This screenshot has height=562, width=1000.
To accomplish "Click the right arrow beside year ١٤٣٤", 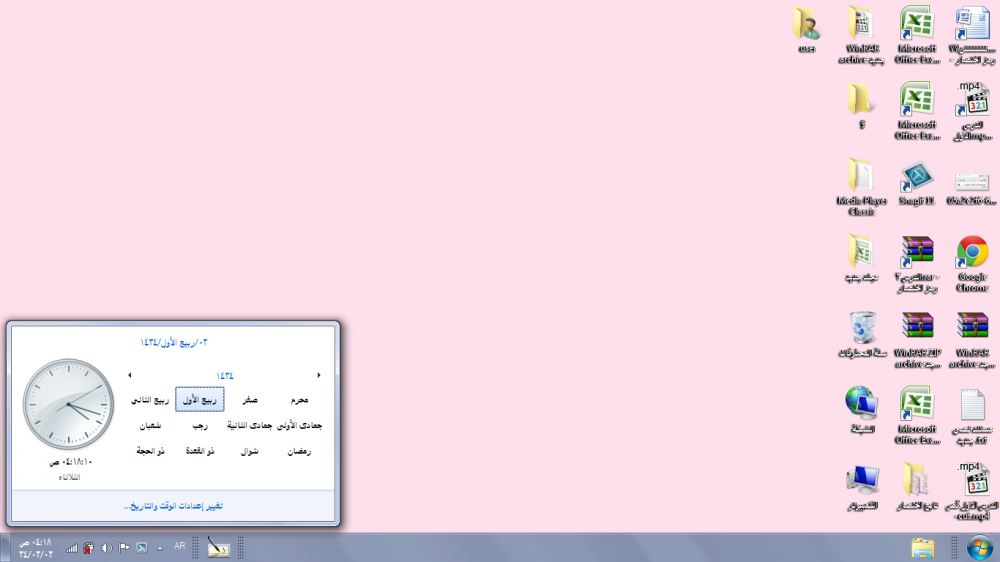I will pyautogui.click(x=319, y=376).
